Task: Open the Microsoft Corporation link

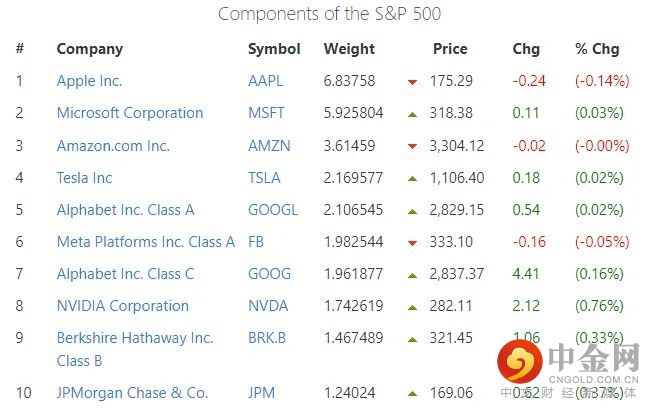Action: point(130,113)
